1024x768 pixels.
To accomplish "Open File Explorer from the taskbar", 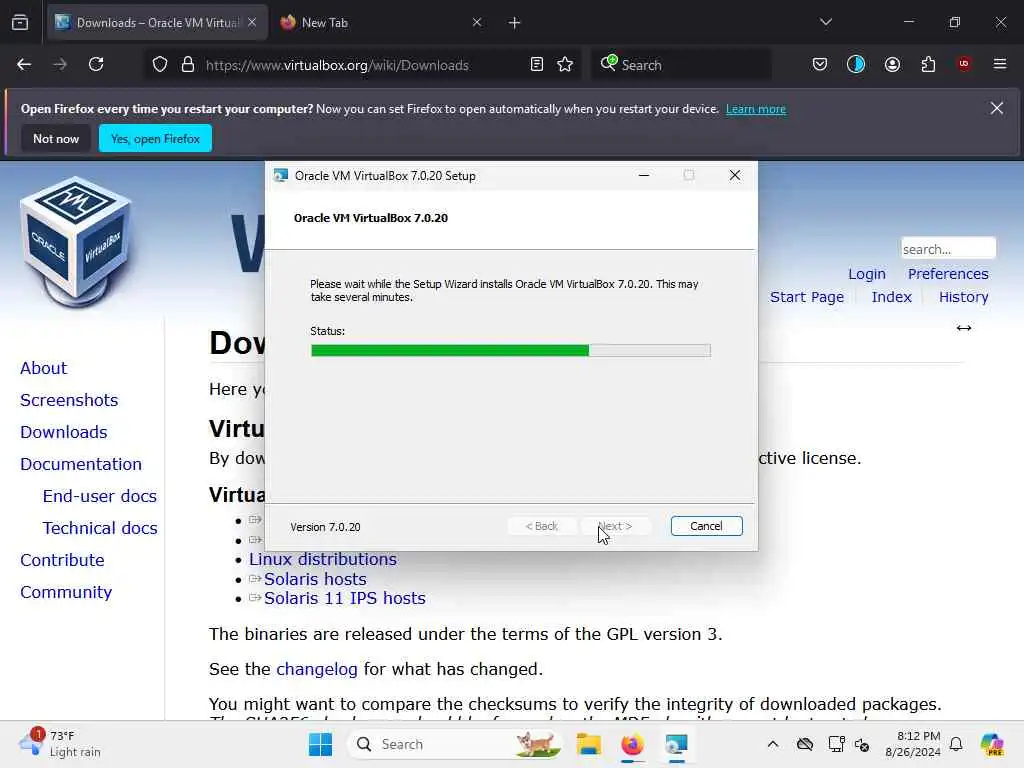I will tap(588, 744).
